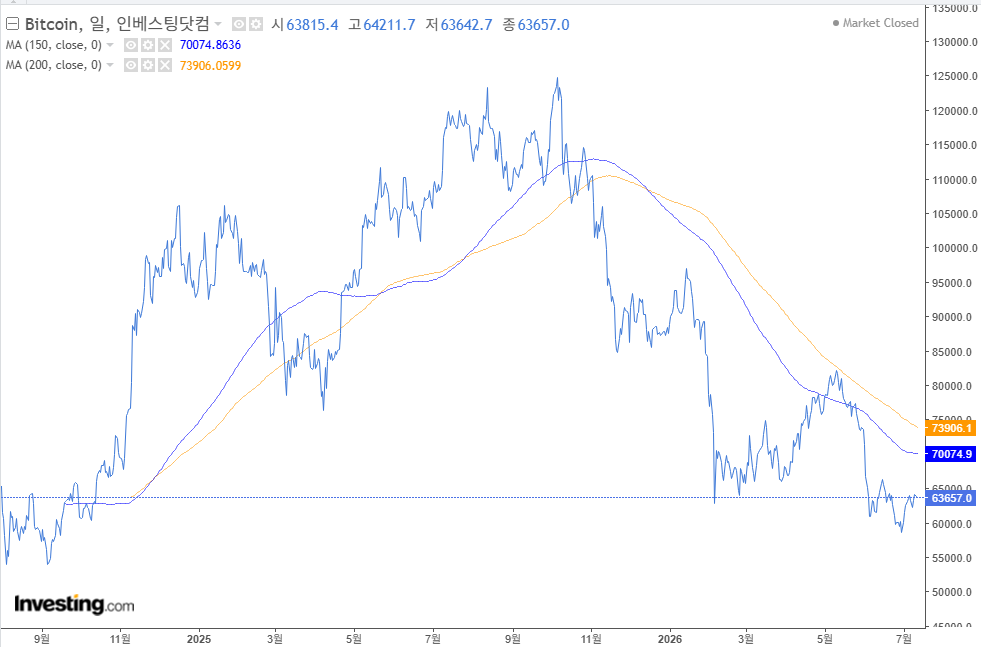
Task: Click the 125000.0 price axis tick
Action: pos(954,76)
